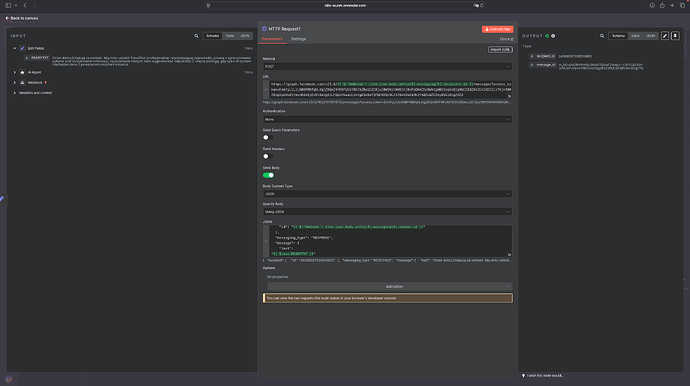Edit the output with the pencil icon
Image resolution: width=690 pixels, height=386 pixels.
pyautogui.click(x=665, y=36)
